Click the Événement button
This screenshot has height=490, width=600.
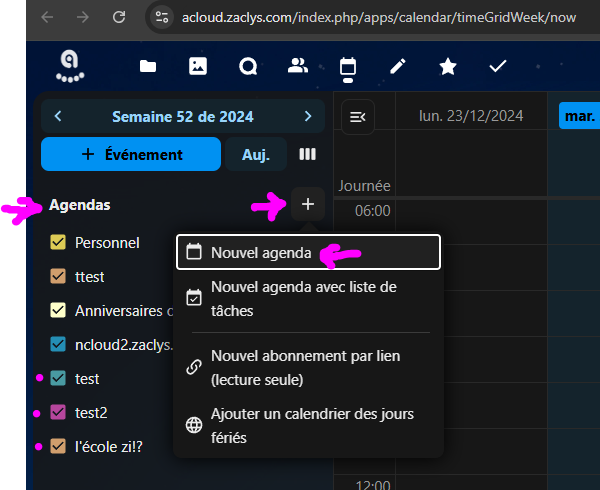131,155
